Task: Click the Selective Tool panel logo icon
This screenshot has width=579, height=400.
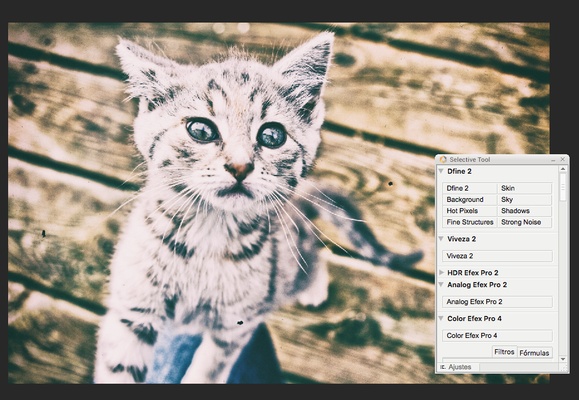Action: (443, 160)
